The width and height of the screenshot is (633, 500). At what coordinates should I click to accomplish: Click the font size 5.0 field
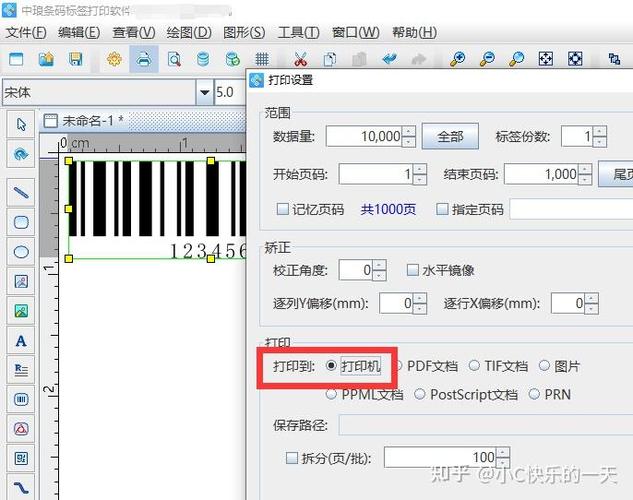tap(229, 92)
